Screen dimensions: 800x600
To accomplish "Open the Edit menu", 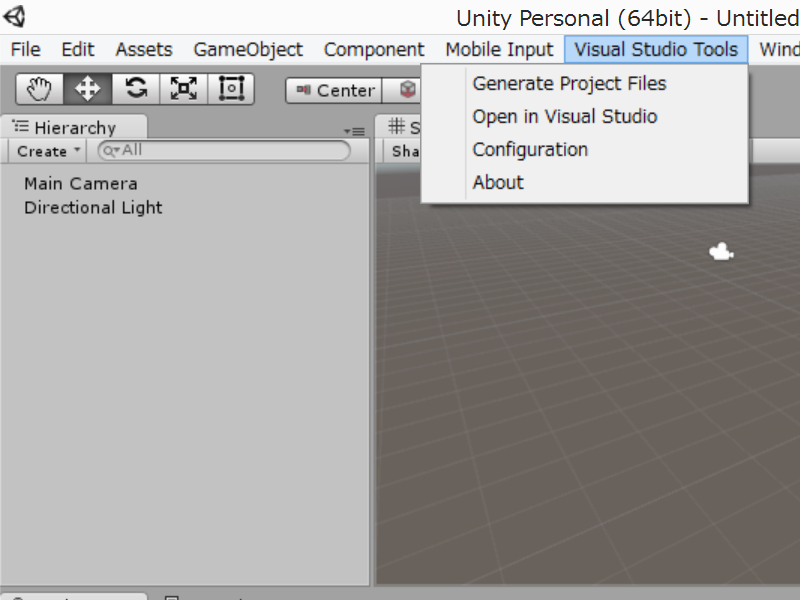I will (78, 49).
